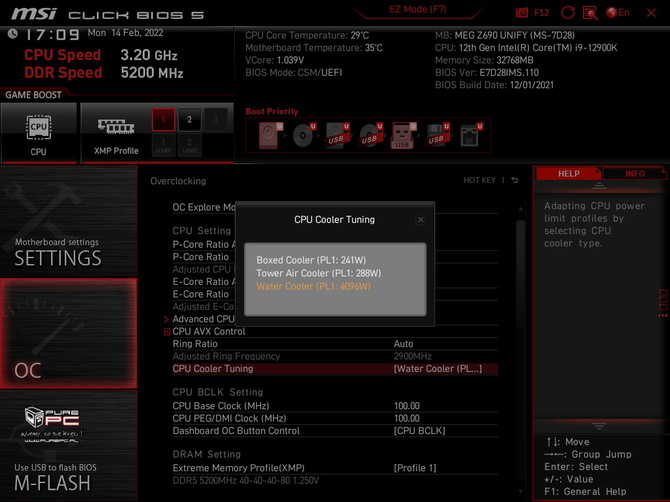This screenshot has height=502, width=670.
Task: Select the USB optical drive boot device
Action: [370, 135]
